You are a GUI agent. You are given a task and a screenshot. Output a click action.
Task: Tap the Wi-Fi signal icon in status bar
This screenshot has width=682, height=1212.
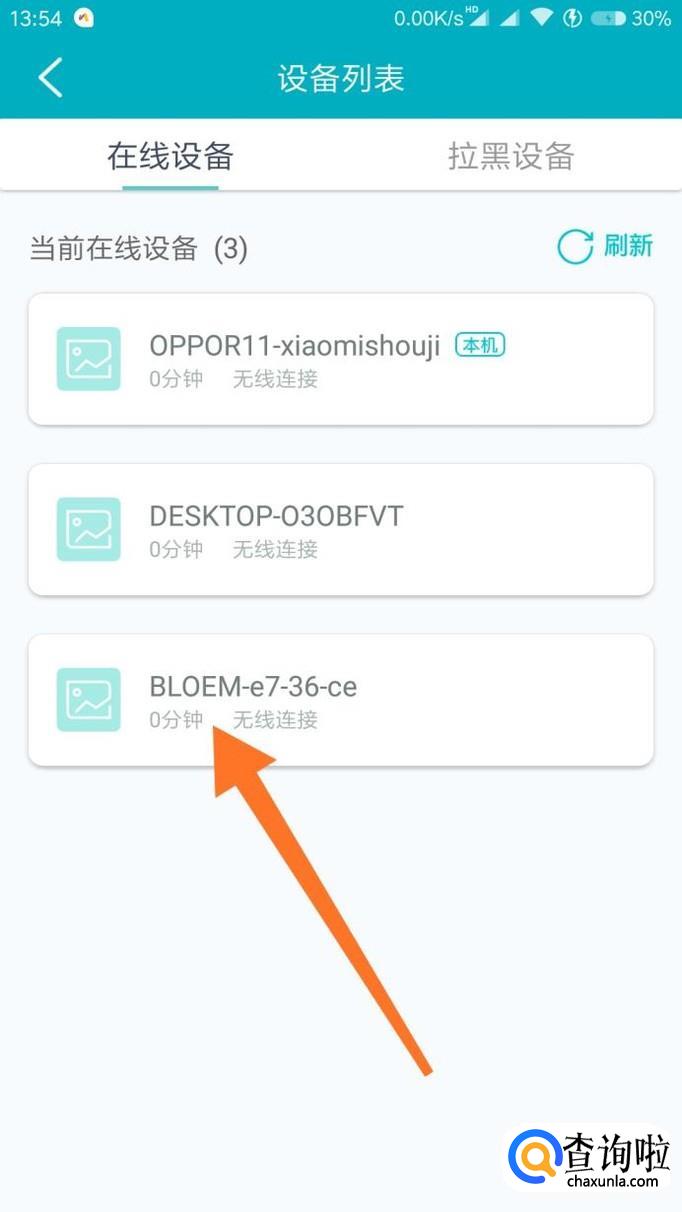(542, 18)
